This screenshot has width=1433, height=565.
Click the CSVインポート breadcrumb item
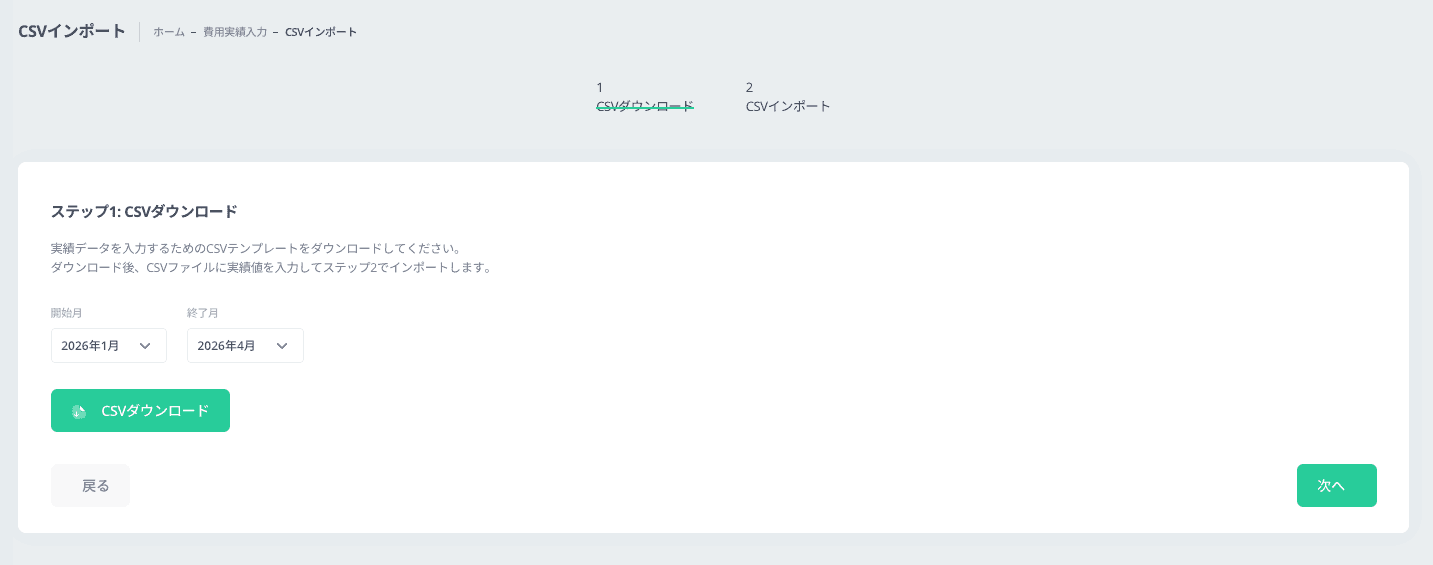(x=321, y=32)
